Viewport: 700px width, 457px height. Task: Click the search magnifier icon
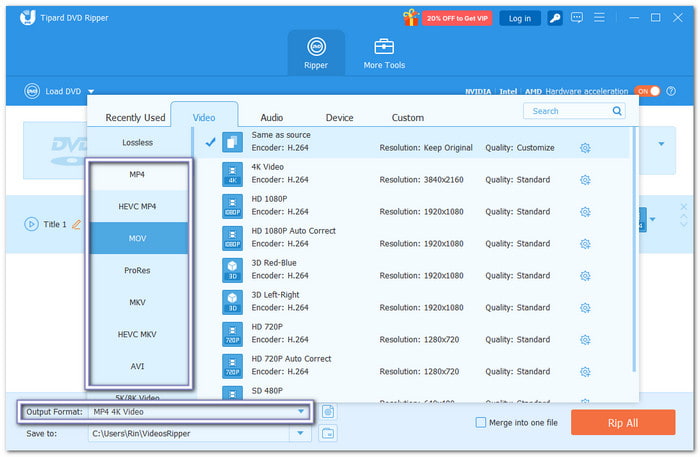click(x=617, y=111)
